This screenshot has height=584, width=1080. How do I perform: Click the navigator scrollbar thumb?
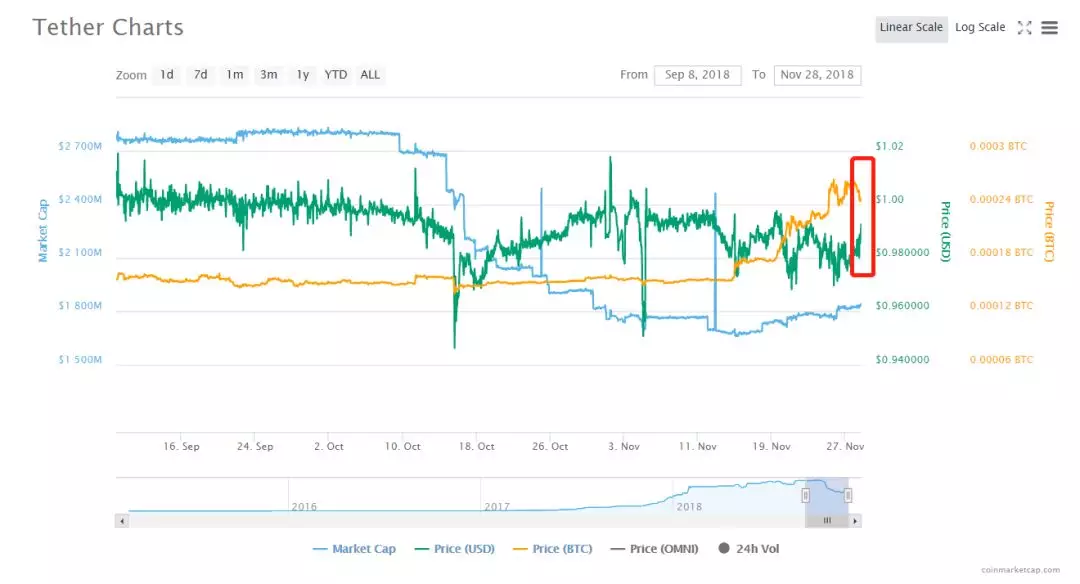[x=827, y=521]
